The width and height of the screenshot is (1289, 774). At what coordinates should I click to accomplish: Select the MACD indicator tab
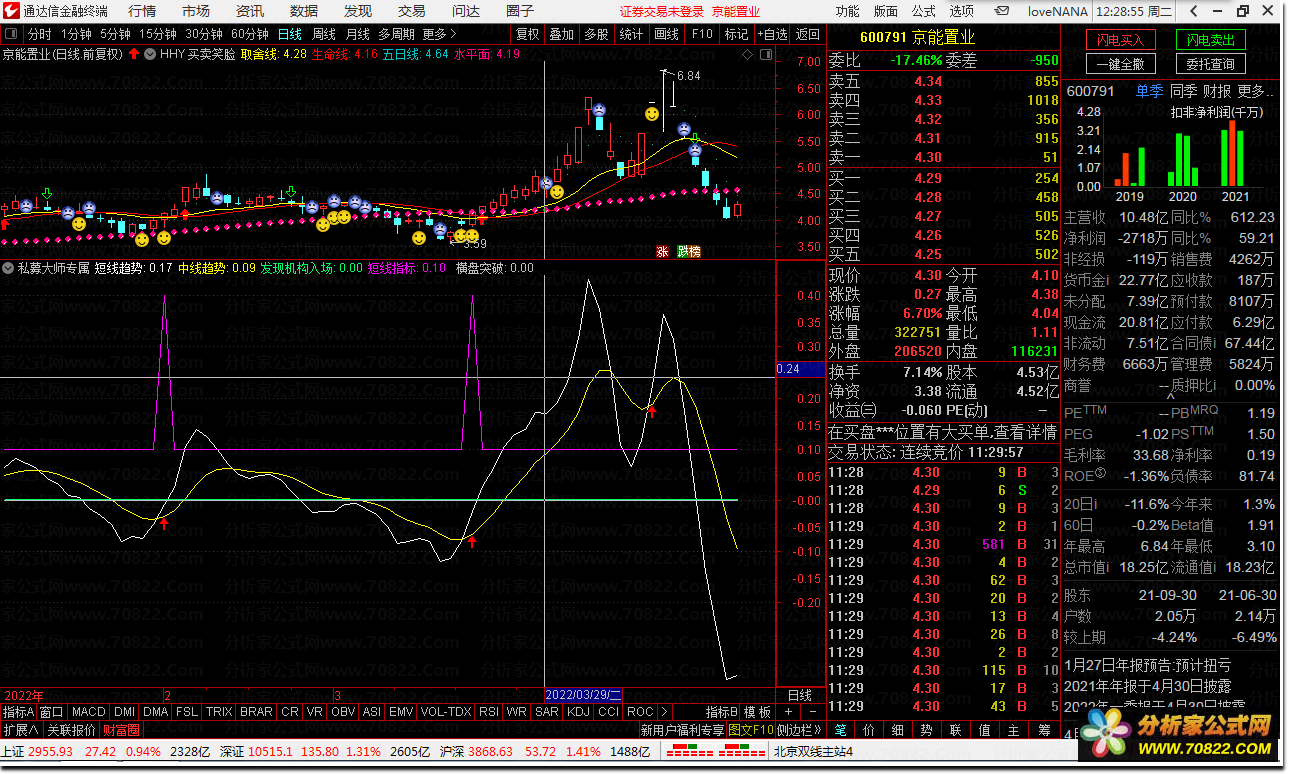[x=88, y=712]
